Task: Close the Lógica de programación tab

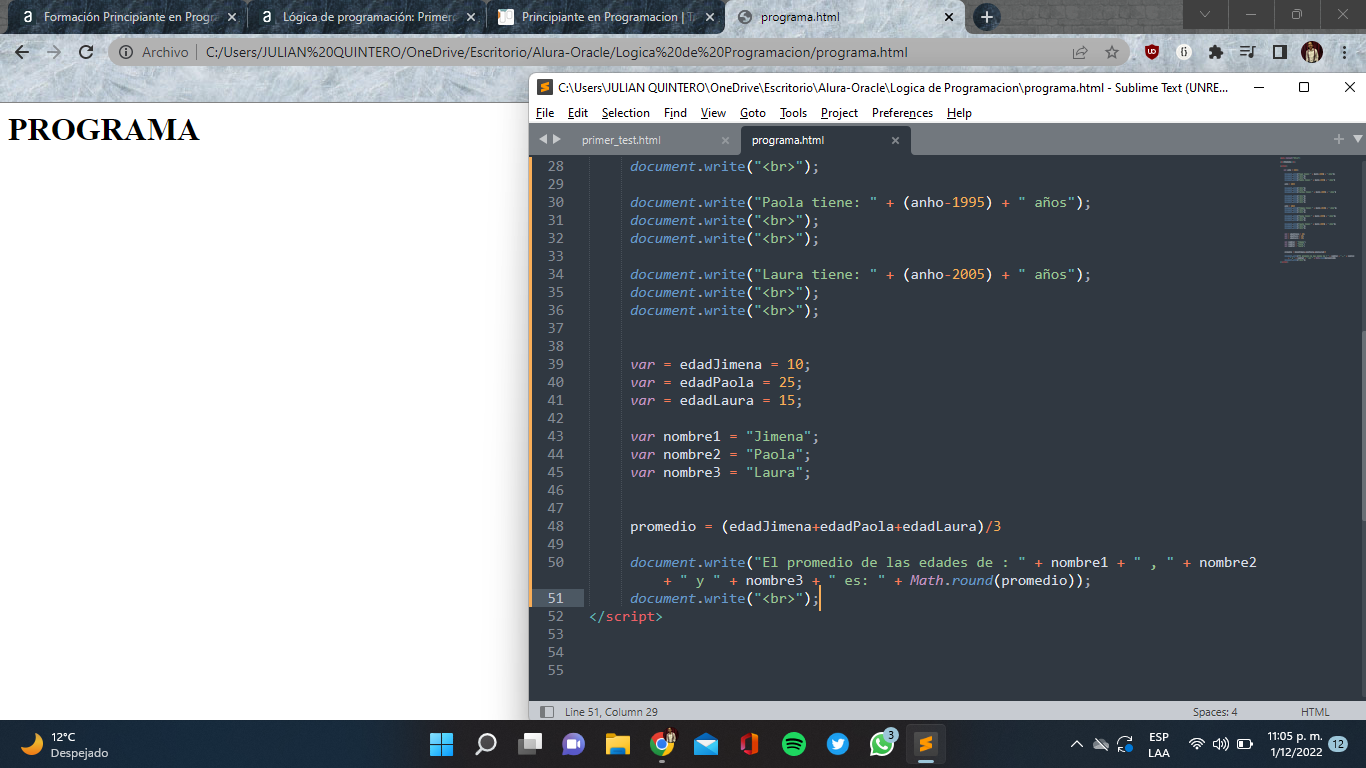Action: [471, 17]
